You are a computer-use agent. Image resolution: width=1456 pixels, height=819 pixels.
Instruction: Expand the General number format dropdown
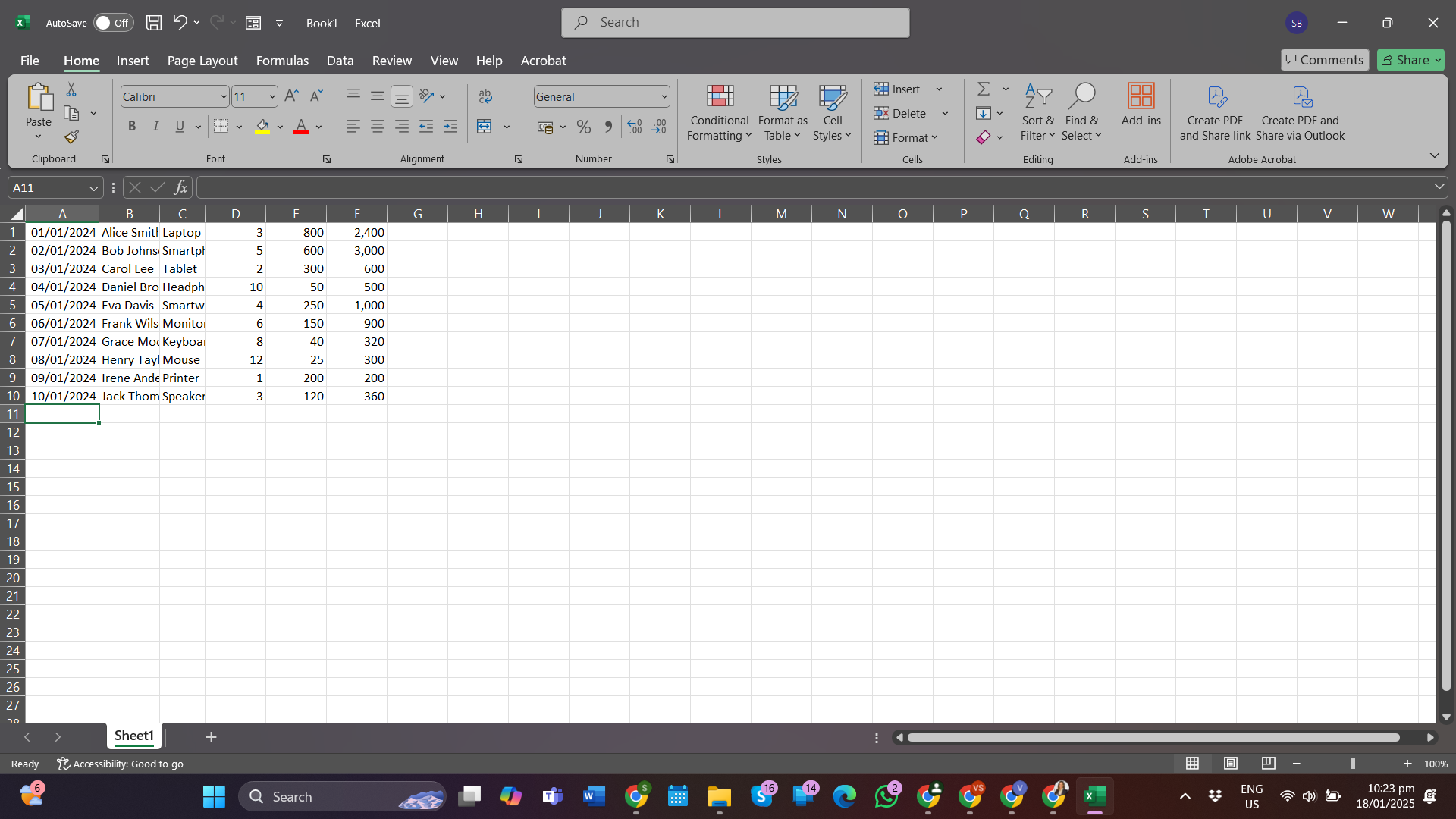click(x=664, y=96)
